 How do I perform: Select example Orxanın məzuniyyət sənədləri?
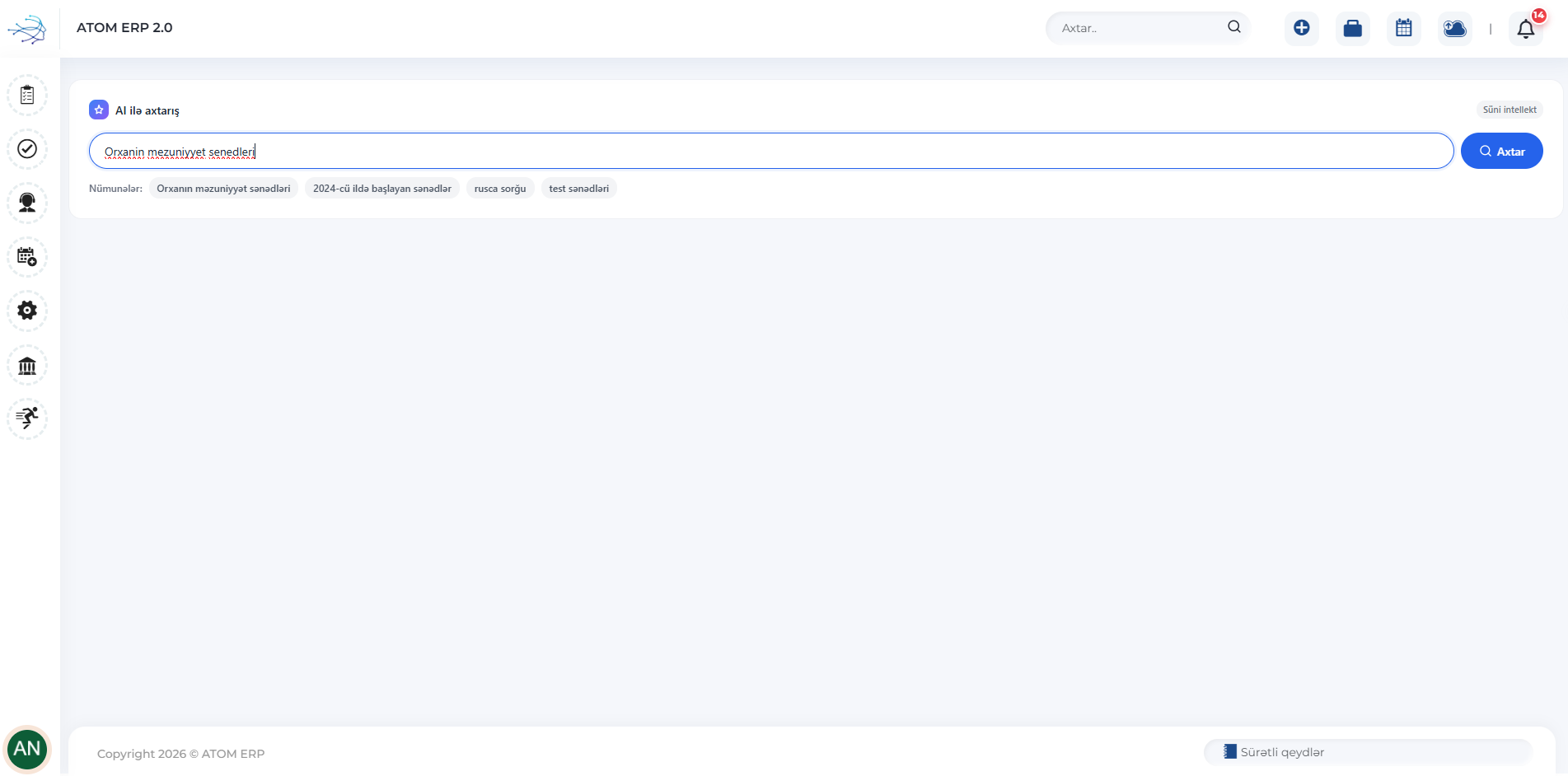(x=223, y=189)
